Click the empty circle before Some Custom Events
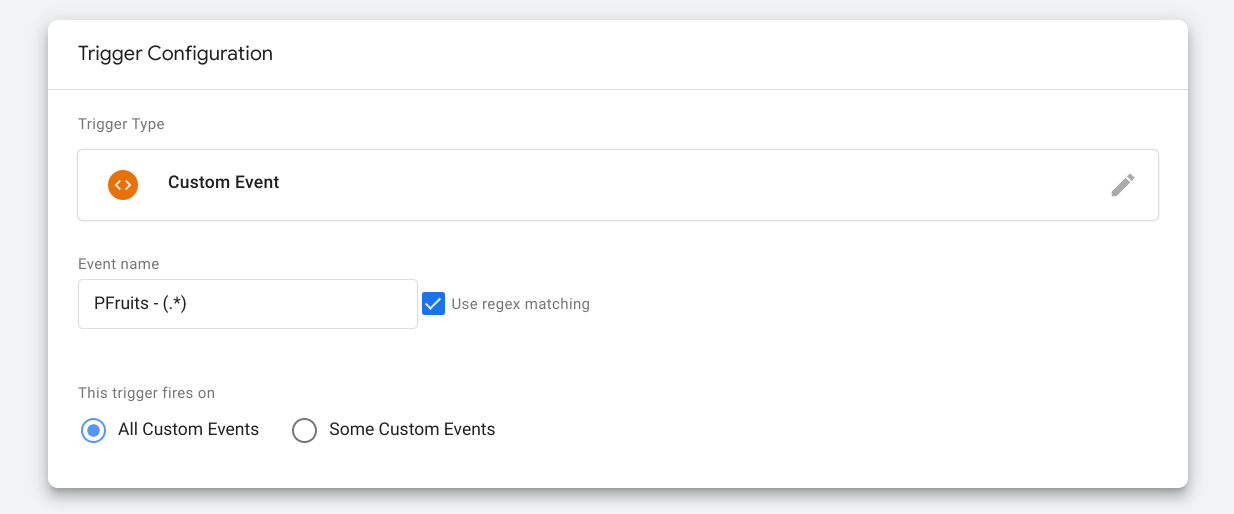1234x514 pixels. [304, 430]
